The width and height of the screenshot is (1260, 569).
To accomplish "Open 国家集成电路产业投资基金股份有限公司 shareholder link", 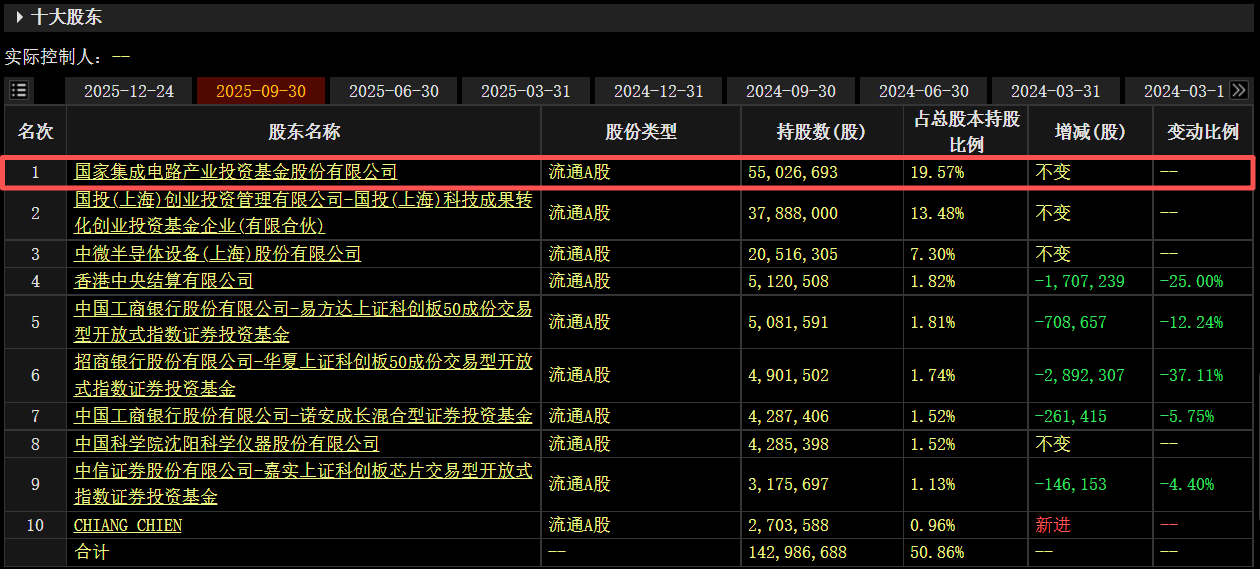I will (x=235, y=172).
